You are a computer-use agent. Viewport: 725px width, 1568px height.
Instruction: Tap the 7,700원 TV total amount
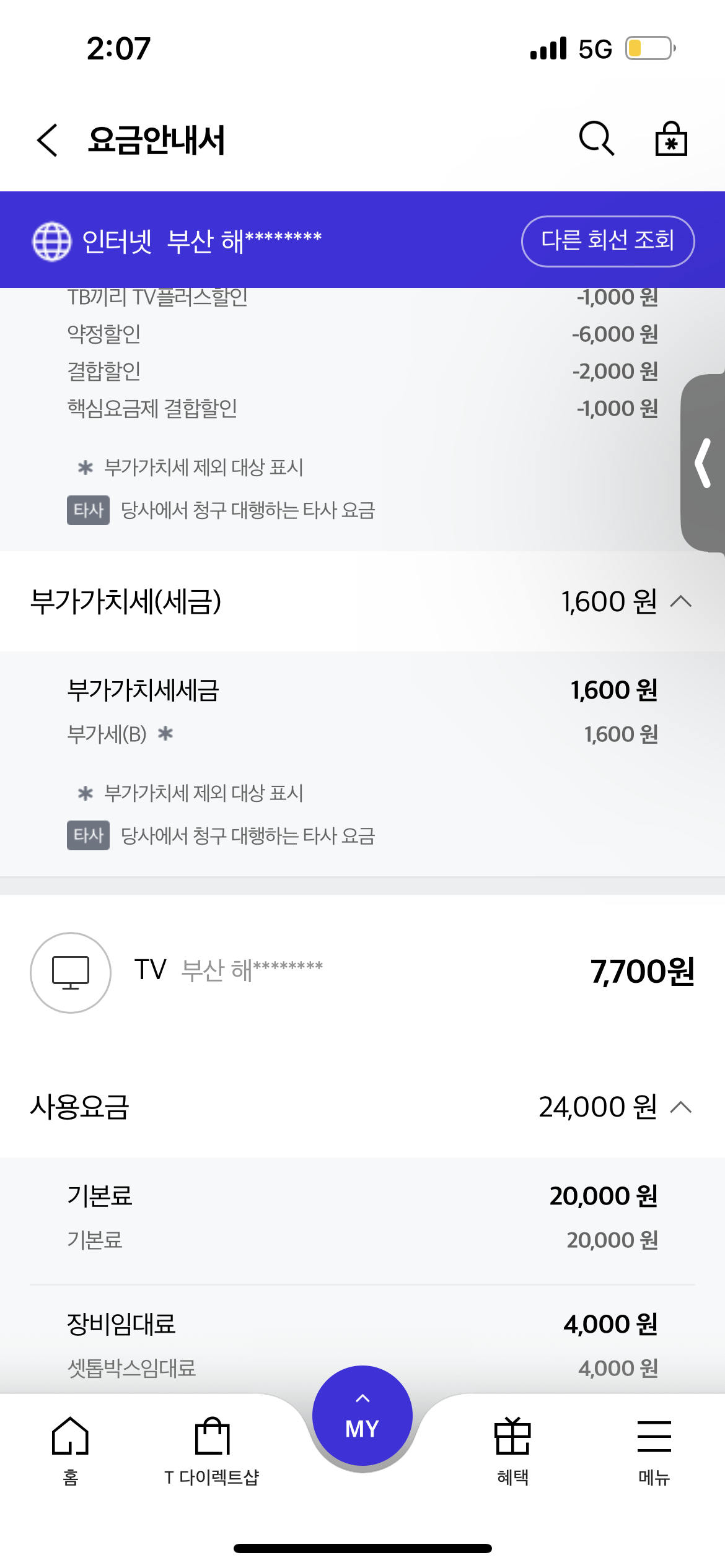[x=642, y=971]
